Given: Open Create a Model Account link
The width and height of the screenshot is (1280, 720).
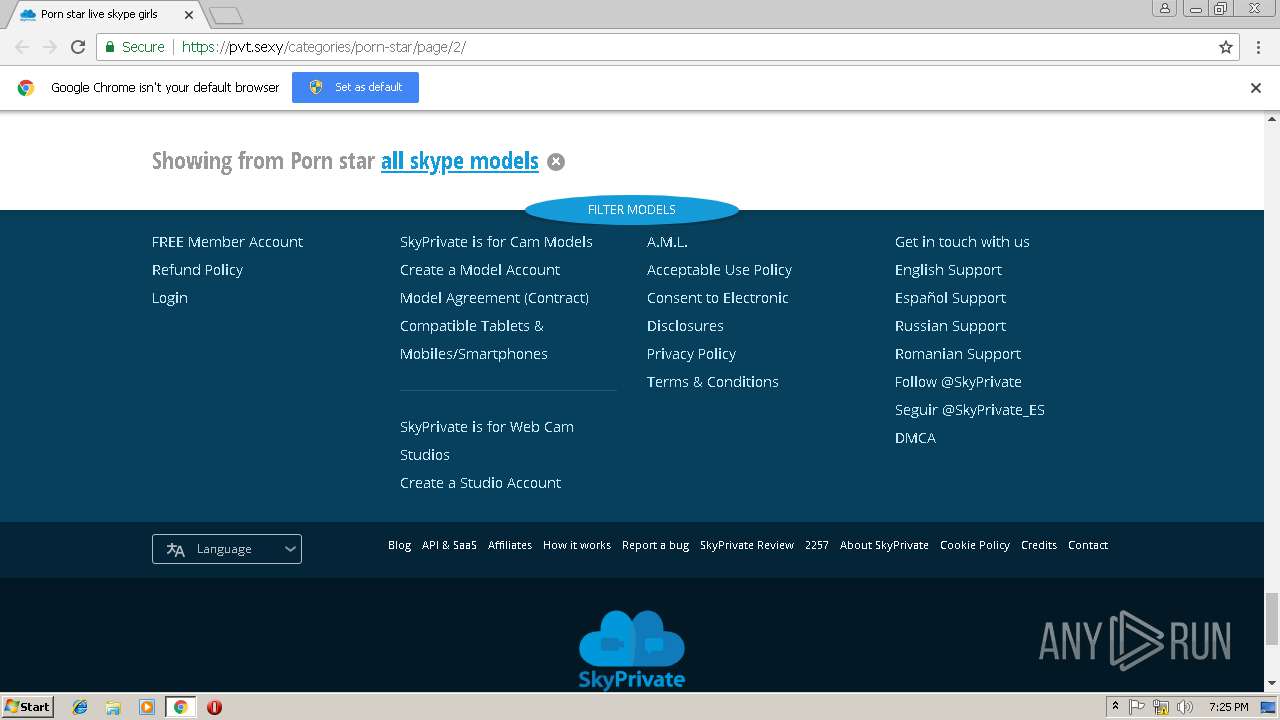Looking at the screenshot, I should coord(480,270).
